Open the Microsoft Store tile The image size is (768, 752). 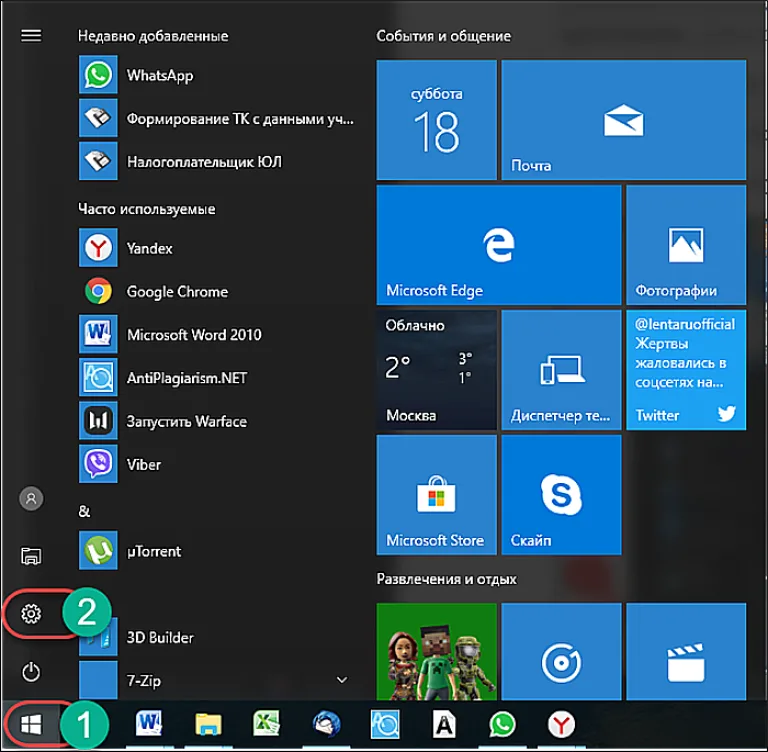(436, 495)
